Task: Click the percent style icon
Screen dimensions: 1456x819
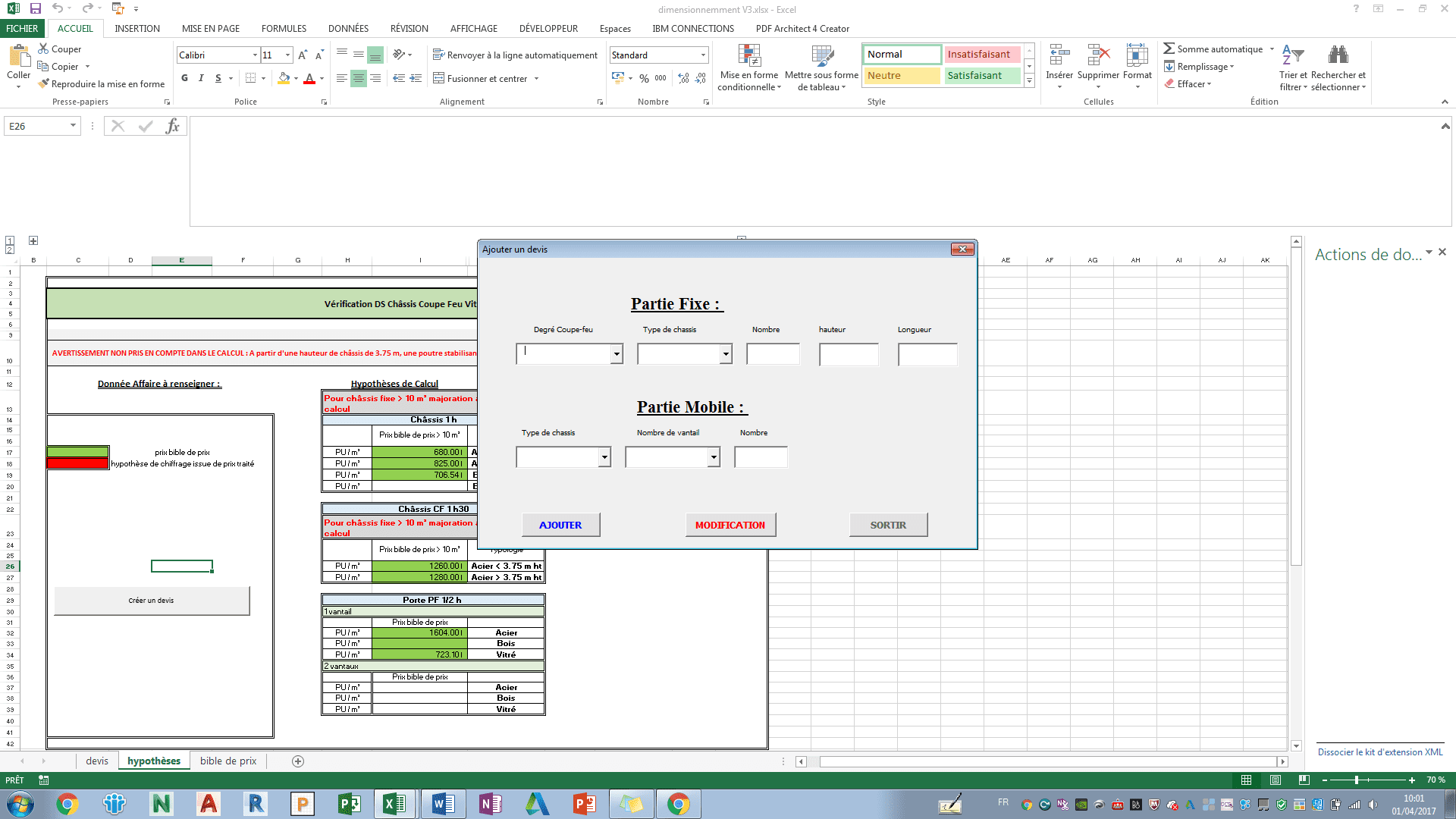Action: tap(644, 78)
